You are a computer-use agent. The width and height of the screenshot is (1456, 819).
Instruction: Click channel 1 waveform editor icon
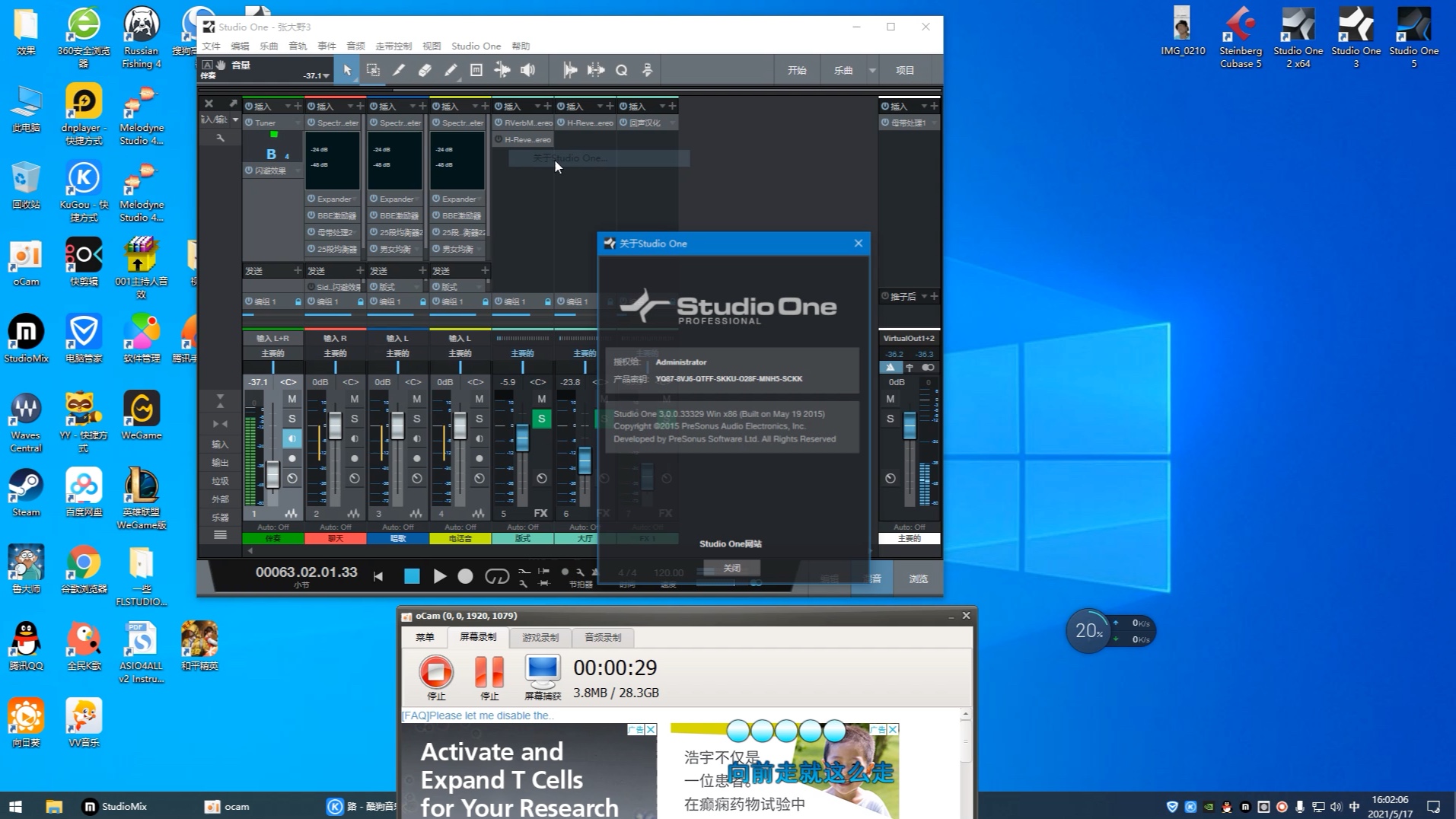(x=291, y=514)
